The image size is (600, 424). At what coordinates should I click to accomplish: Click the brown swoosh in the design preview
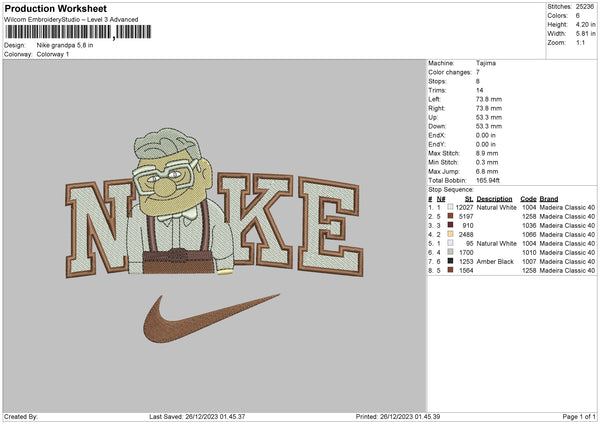coord(211,318)
